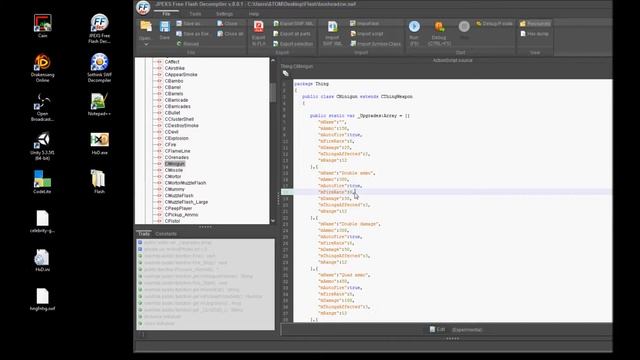Click the icon above the code editor
Image resolution: width=640 pixels, height=360 pixels.
[x=286, y=73]
